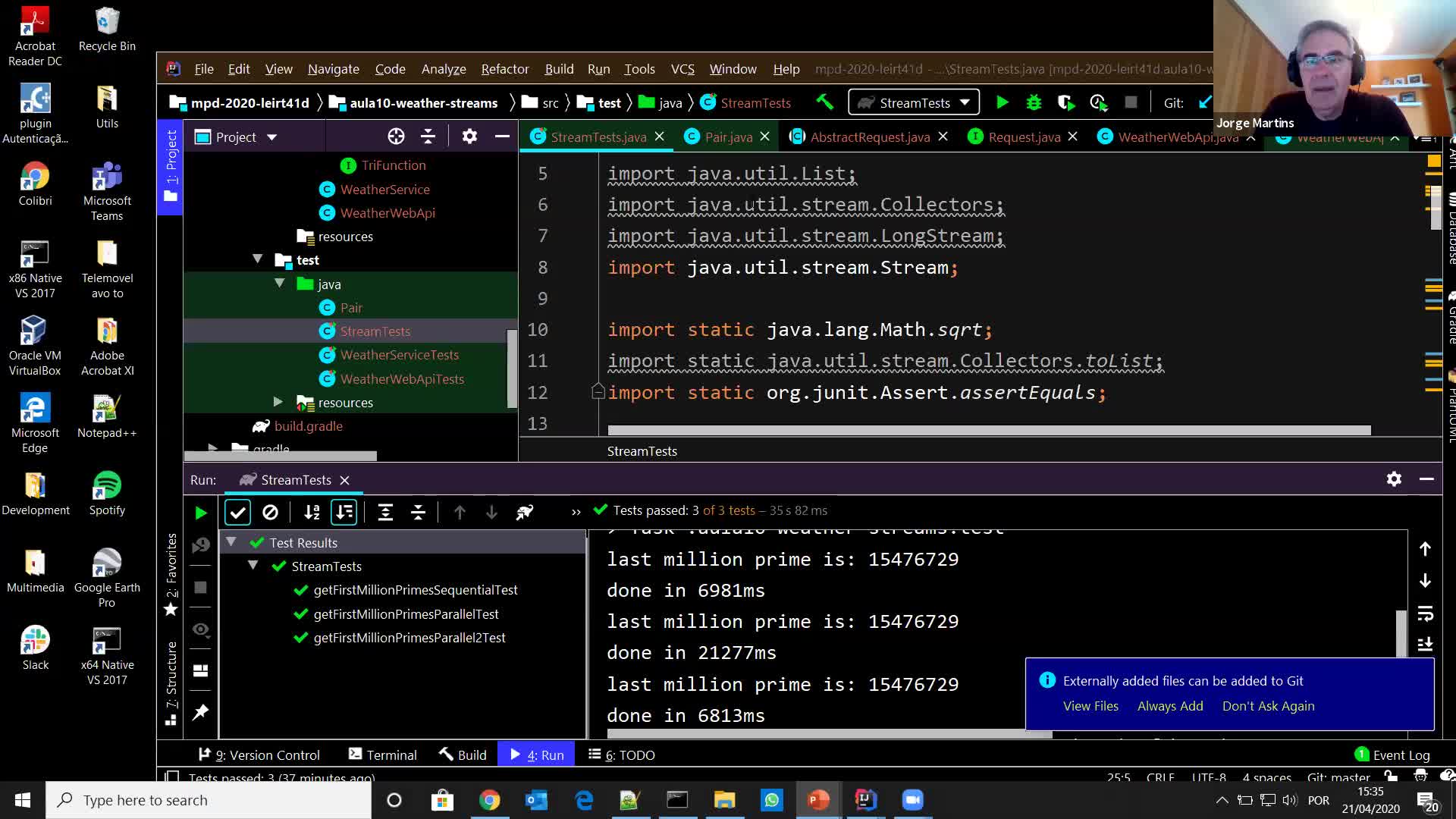The image size is (1456, 819).
Task: Collapse all test results icon
Action: 418,513
